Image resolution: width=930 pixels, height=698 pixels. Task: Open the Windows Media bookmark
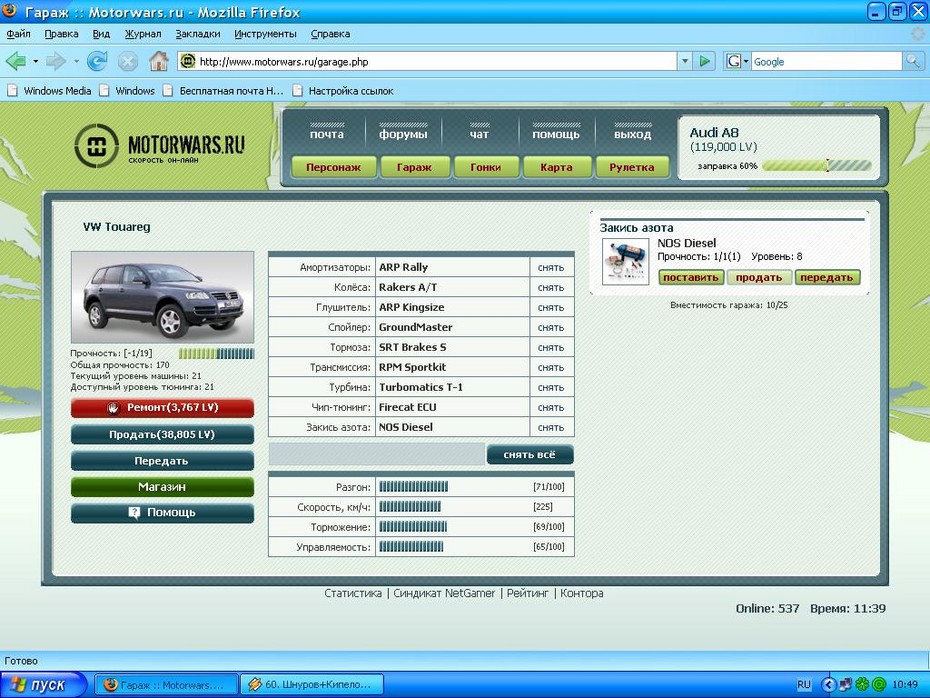[x=49, y=91]
